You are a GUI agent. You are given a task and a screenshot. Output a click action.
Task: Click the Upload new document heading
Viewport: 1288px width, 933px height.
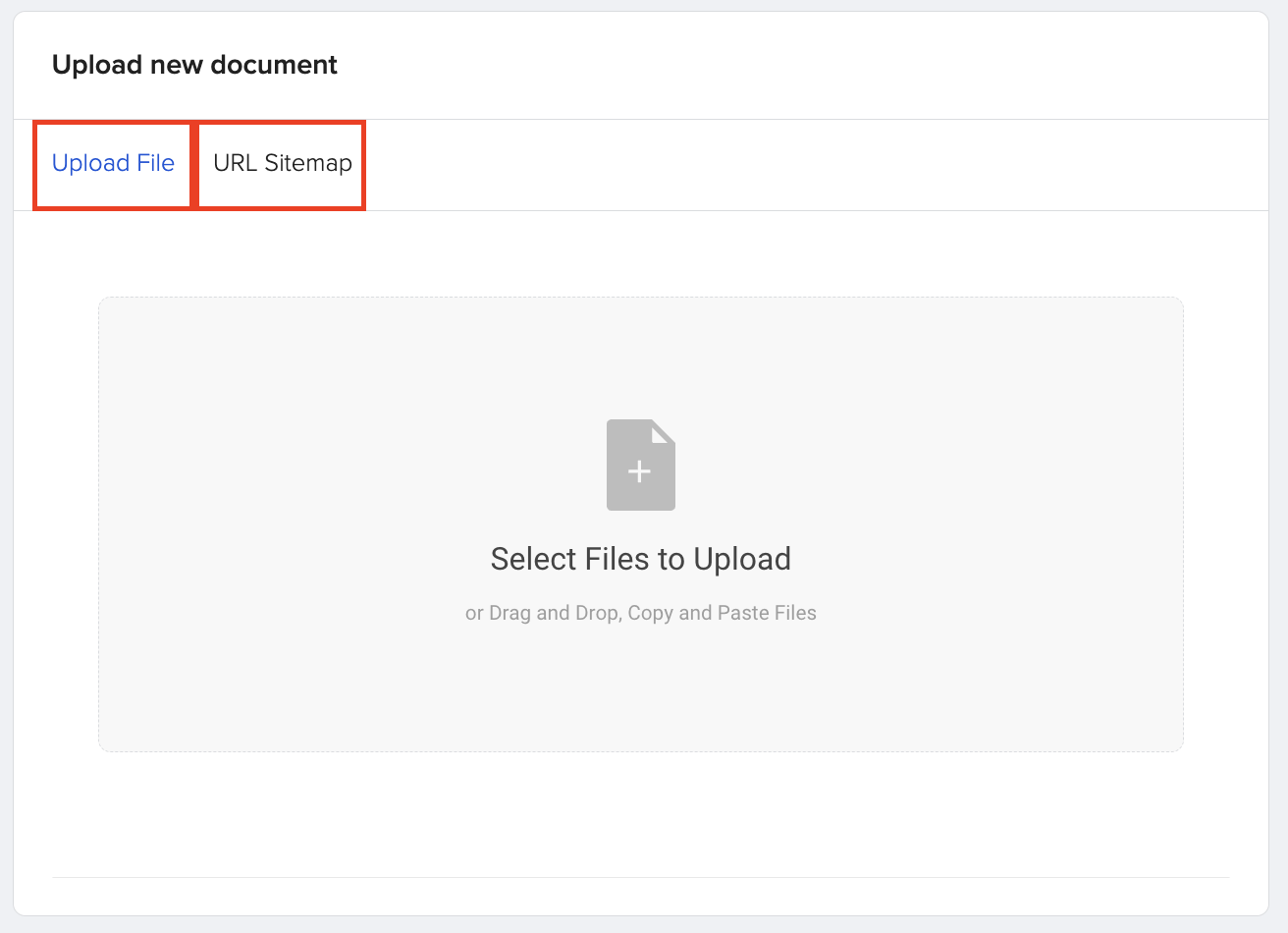(x=194, y=65)
